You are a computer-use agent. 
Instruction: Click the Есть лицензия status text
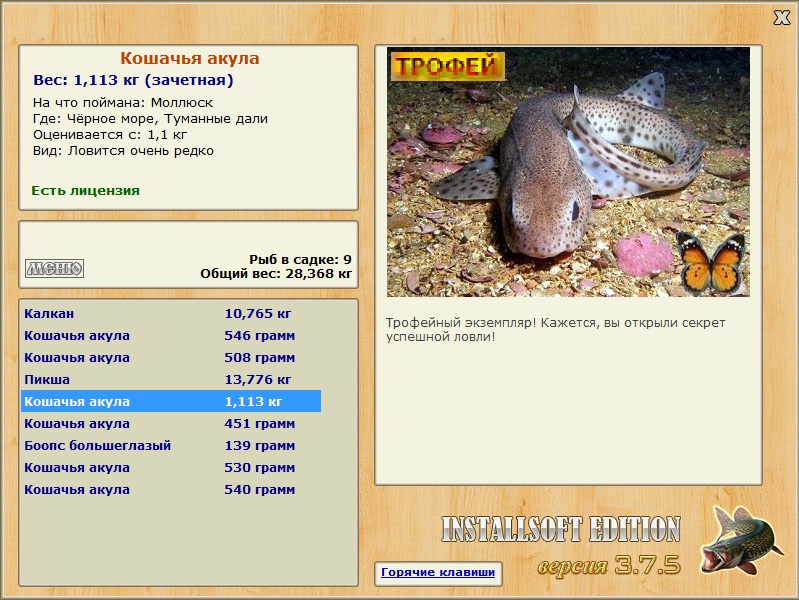(86, 191)
